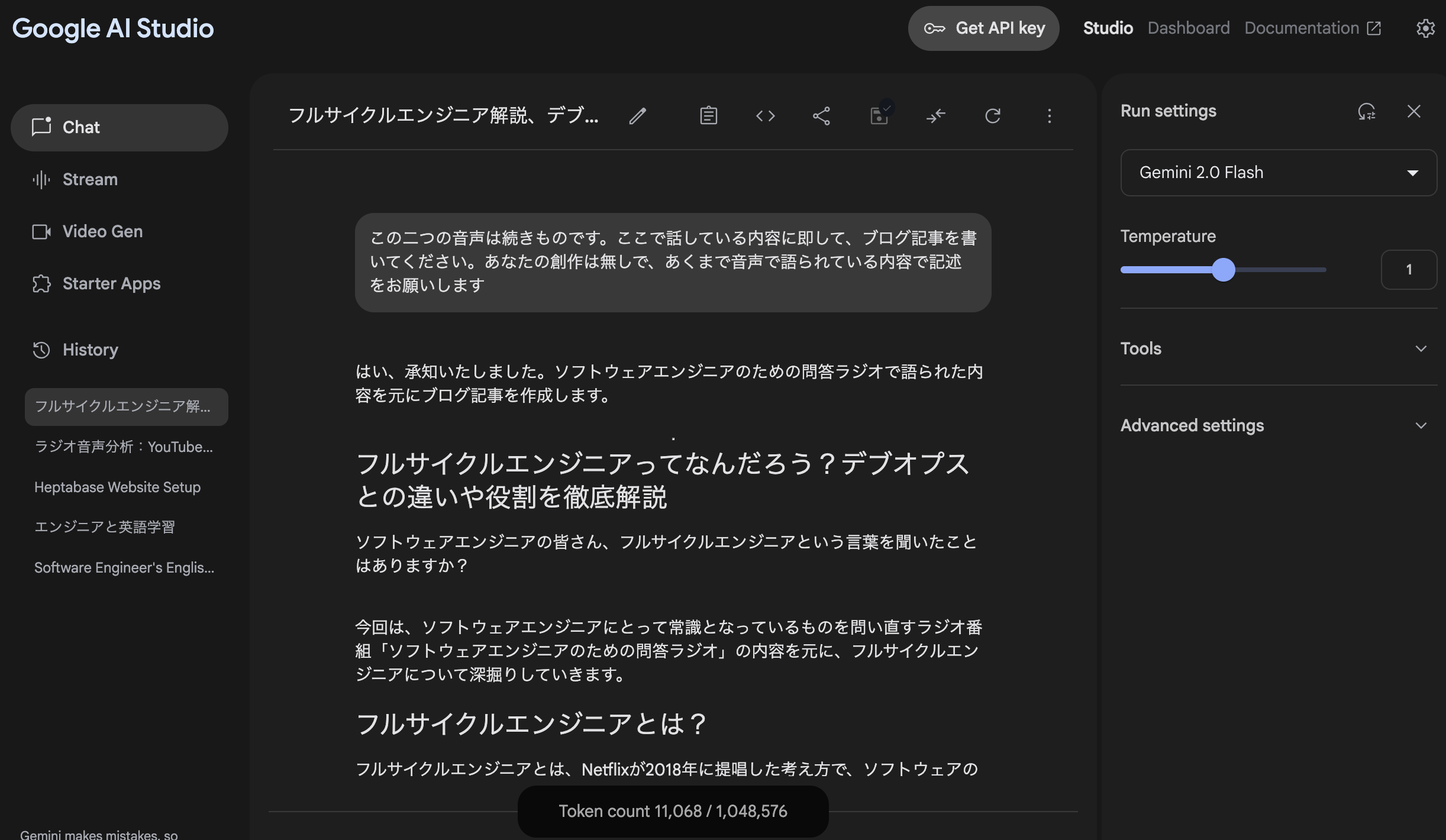
Task: Click the Get API key button
Action: 984,28
